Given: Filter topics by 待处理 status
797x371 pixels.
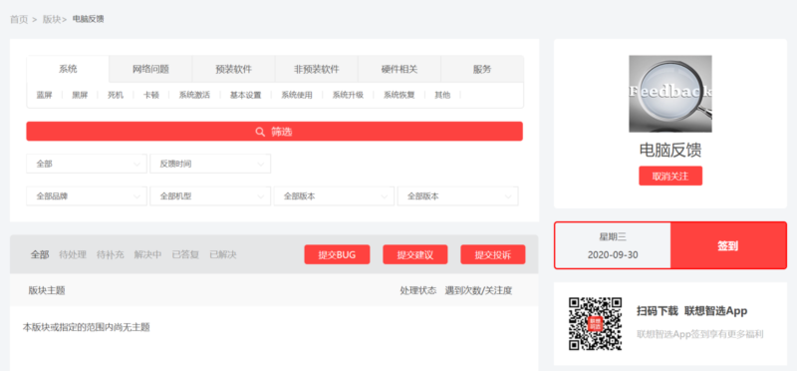Looking at the screenshot, I should (x=73, y=255).
